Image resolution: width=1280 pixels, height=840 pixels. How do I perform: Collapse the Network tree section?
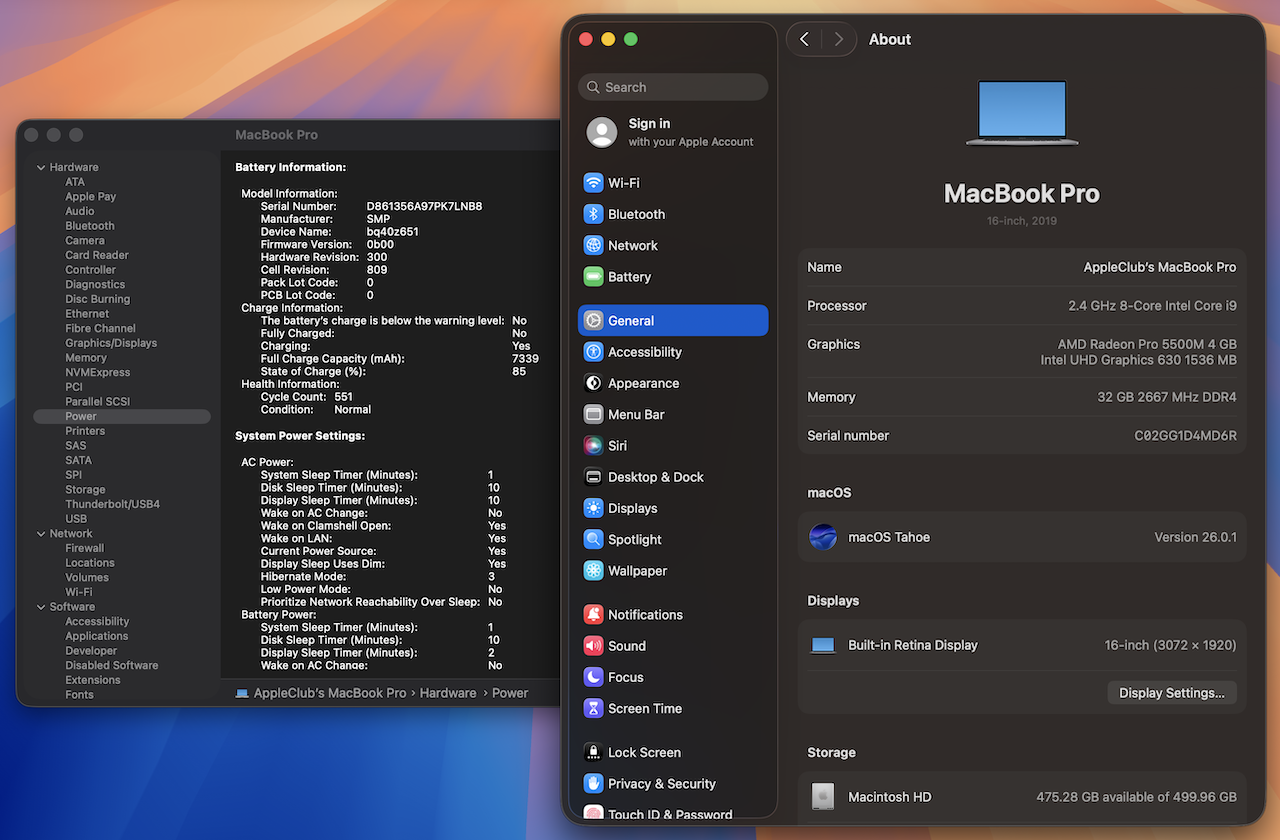pyautogui.click(x=41, y=534)
